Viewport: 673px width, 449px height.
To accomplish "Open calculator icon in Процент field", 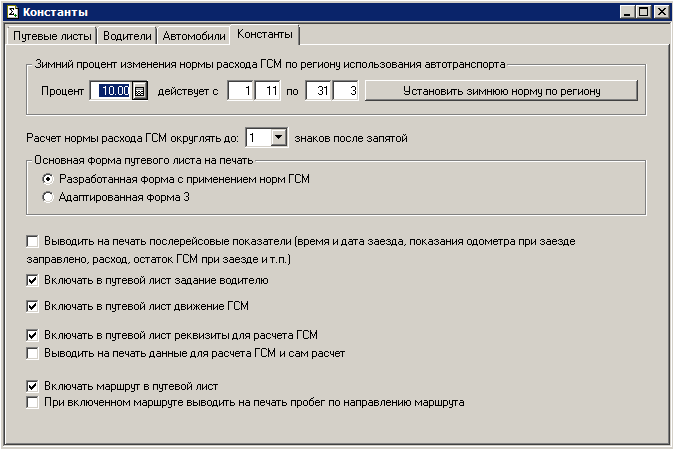I will click(139, 91).
